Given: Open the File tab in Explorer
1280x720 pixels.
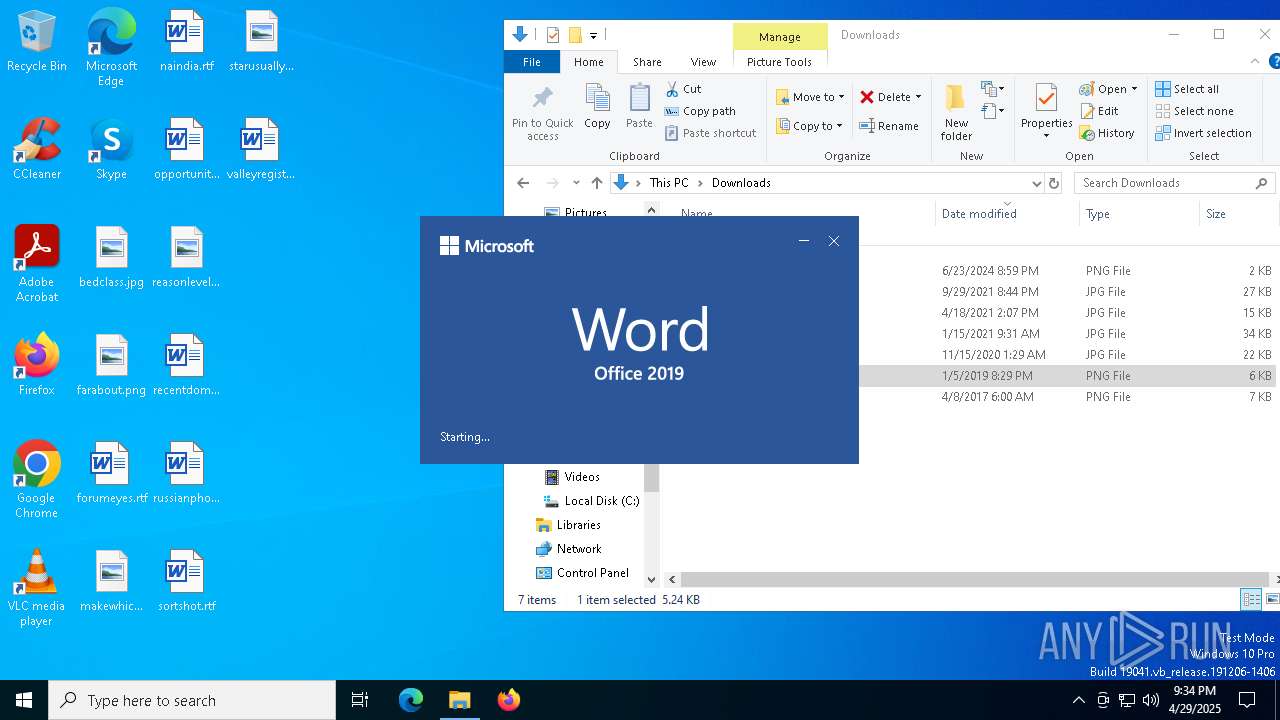Looking at the screenshot, I should click(x=532, y=62).
